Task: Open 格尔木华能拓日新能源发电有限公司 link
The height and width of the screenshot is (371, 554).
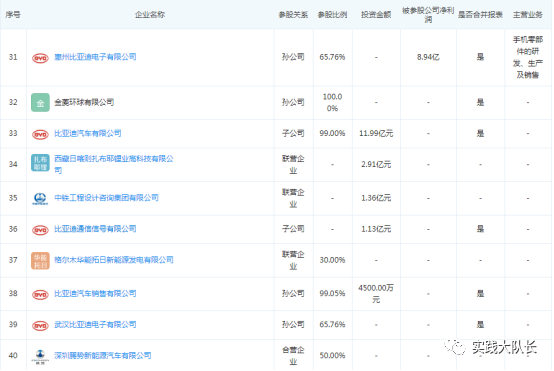Action: tap(114, 260)
